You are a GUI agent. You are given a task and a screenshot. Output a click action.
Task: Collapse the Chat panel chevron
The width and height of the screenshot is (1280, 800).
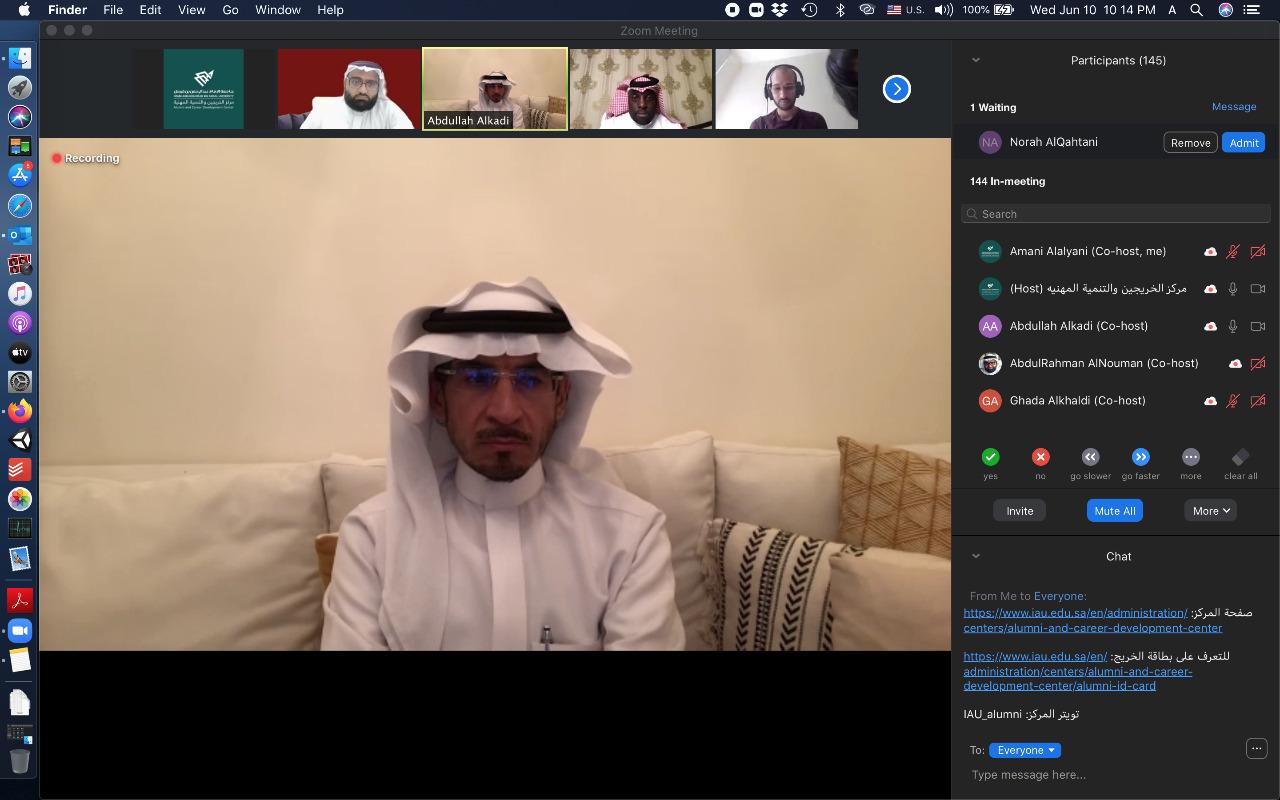pos(976,556)
